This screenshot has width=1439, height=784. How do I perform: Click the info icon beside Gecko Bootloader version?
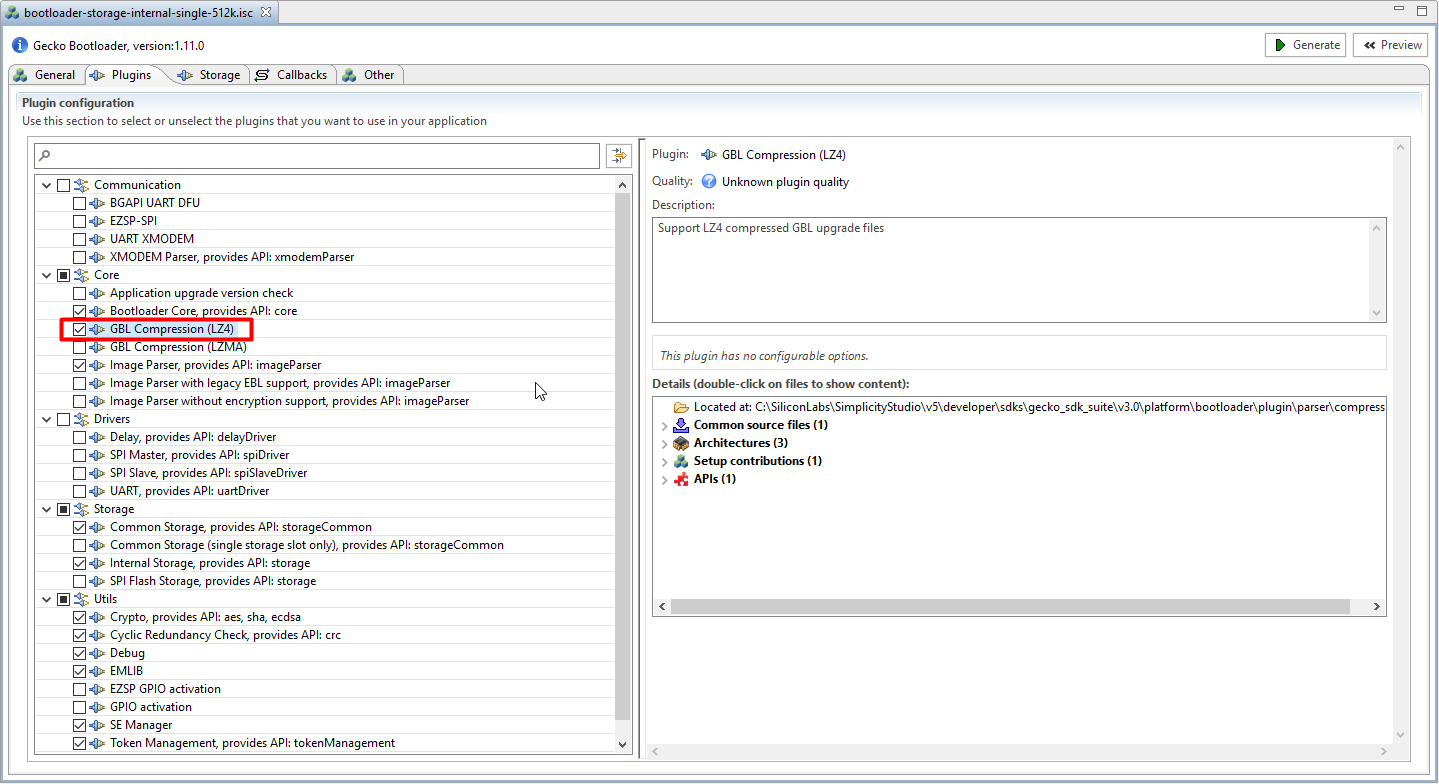tap(20, 45)
